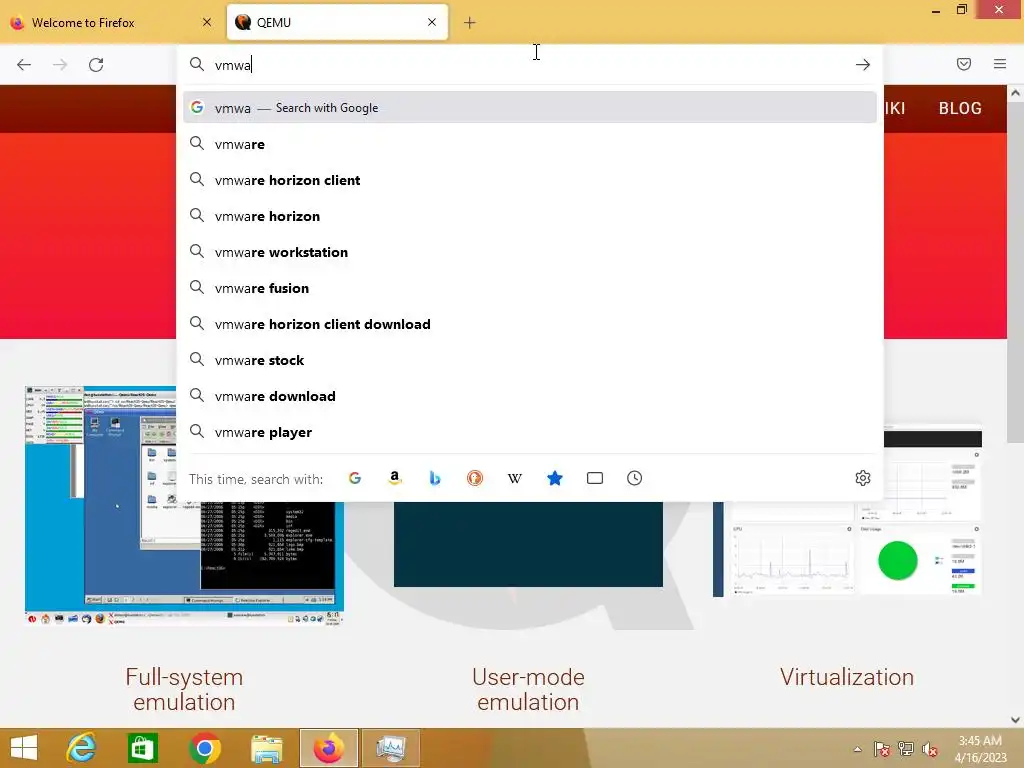The image size is (1024, 768).
Task: Open a new tab with plus button
Action: 470,23
